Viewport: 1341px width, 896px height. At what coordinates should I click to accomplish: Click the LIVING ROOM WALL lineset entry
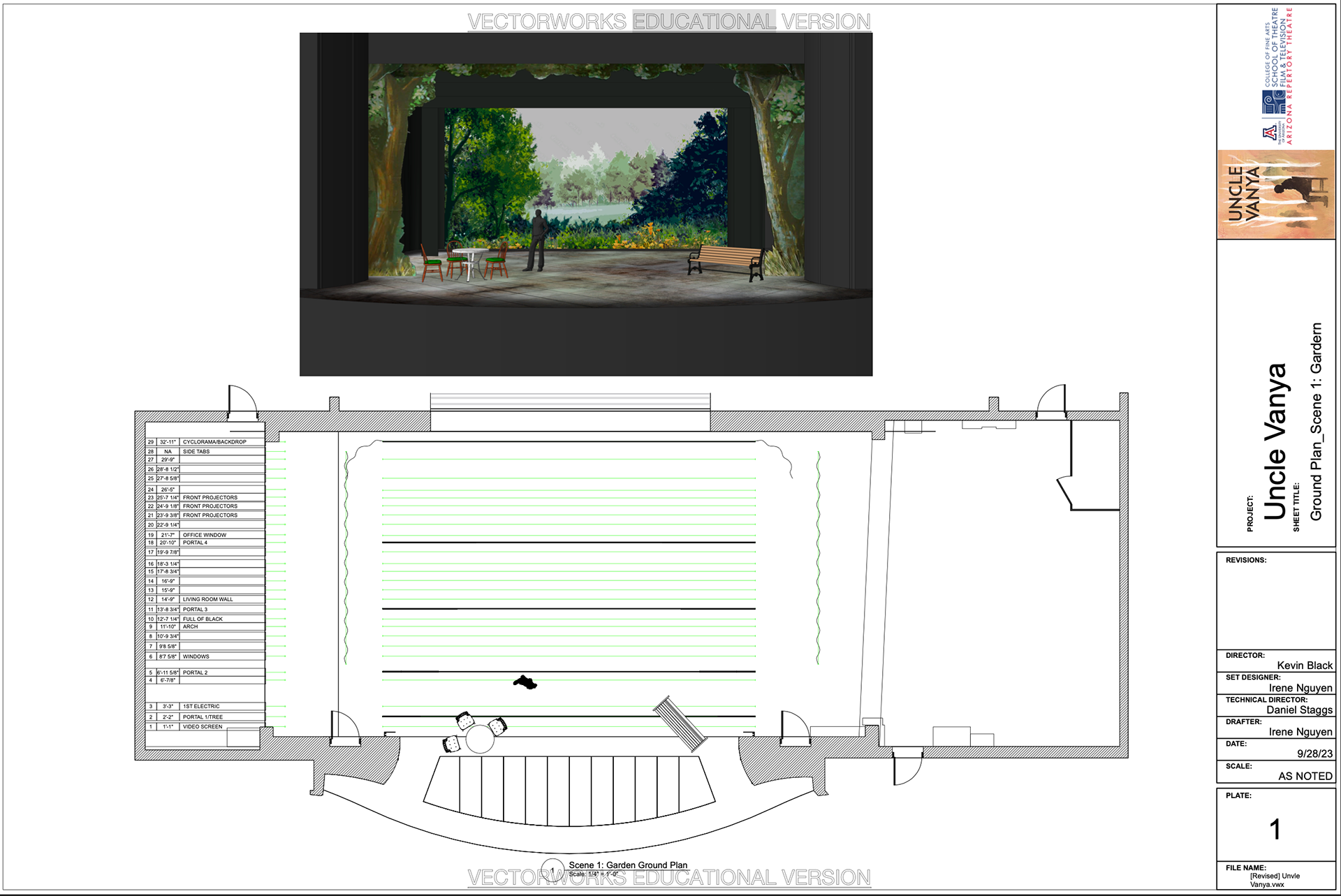pyautogui.click(x=207, y=599)
